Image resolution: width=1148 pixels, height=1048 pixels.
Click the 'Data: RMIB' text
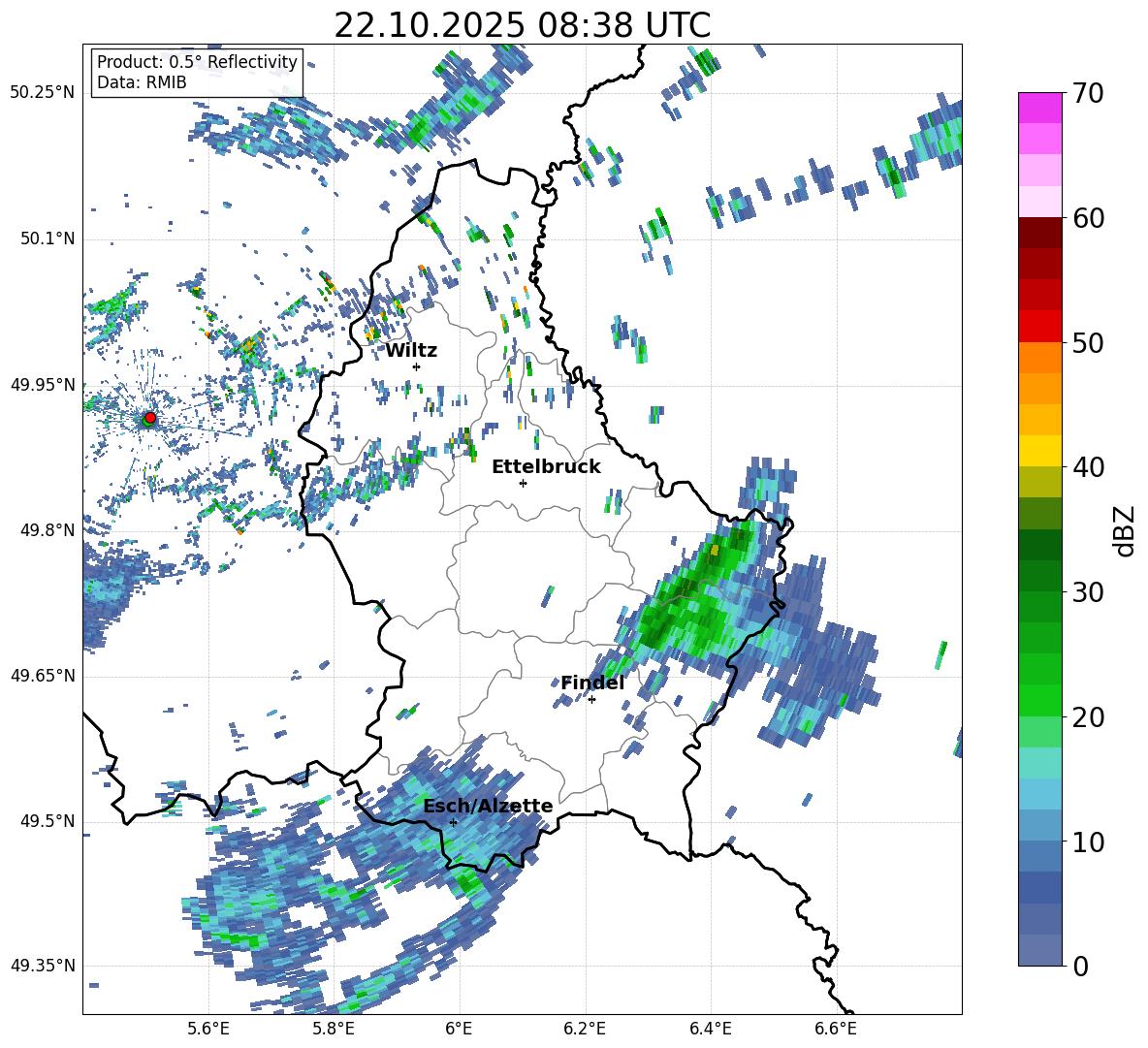click(x=142, y=82)
